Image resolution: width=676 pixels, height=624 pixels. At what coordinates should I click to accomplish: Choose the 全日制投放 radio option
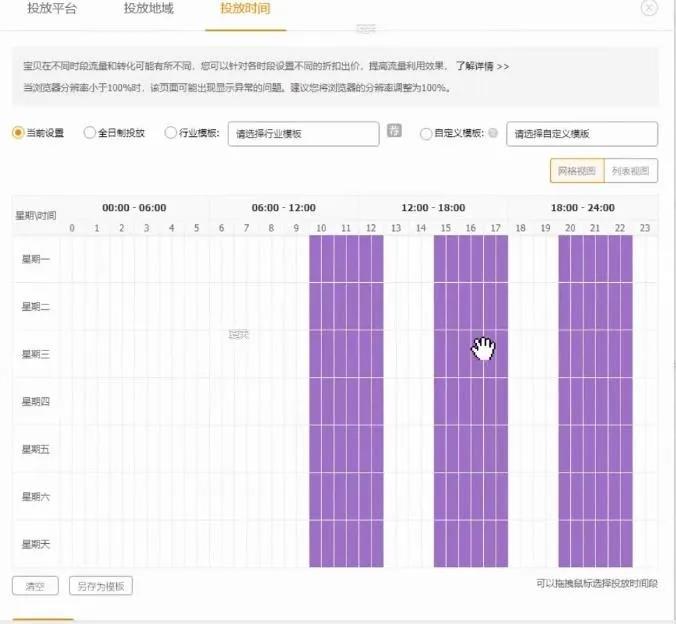coord(89,132)
